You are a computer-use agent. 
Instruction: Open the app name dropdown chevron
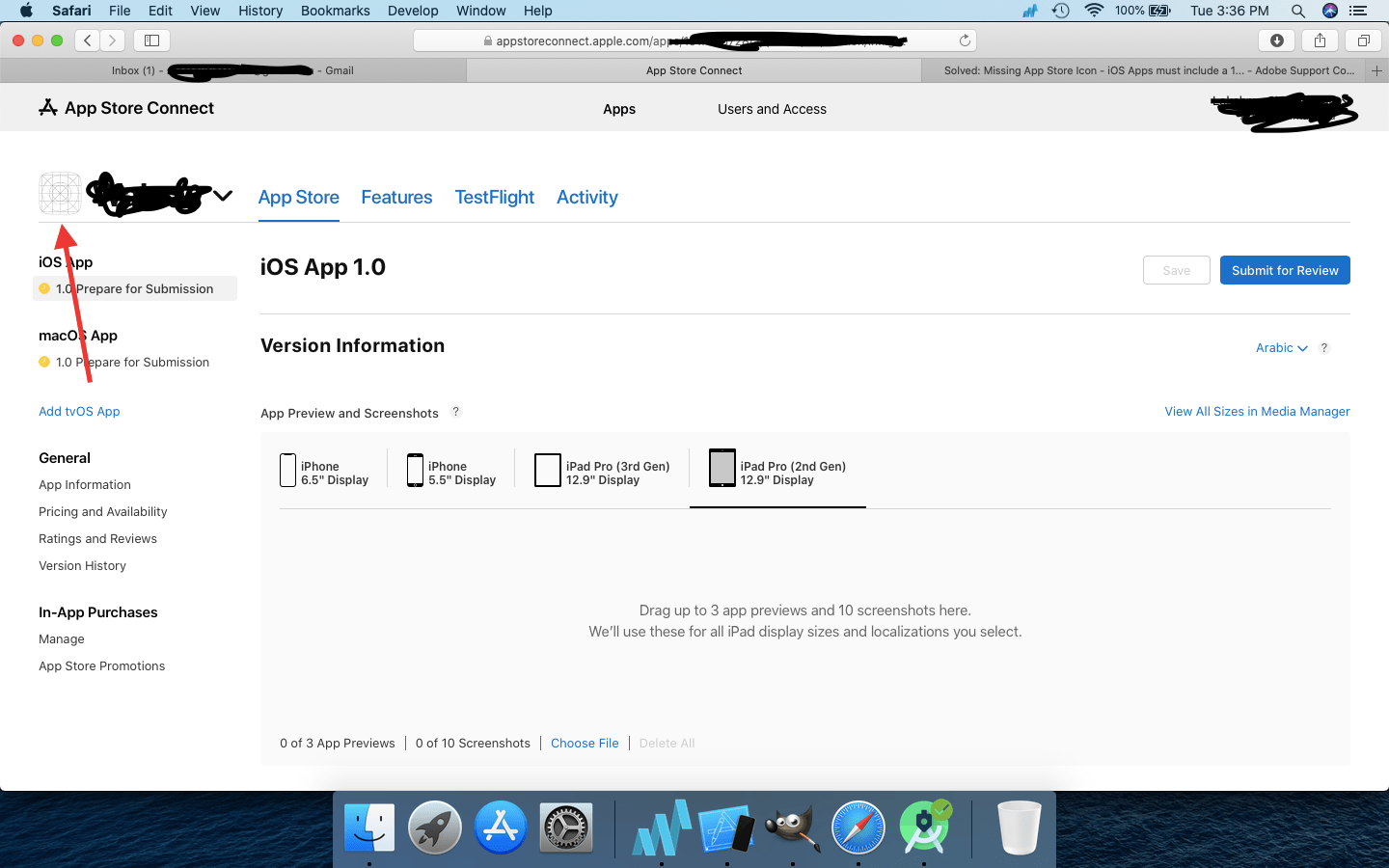click(x=223, y=196)
